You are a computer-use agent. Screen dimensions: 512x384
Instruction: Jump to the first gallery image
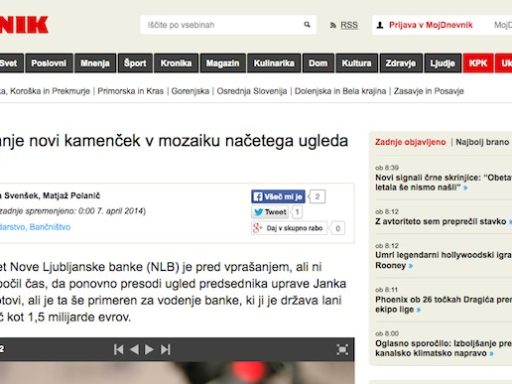pos(118,349)
